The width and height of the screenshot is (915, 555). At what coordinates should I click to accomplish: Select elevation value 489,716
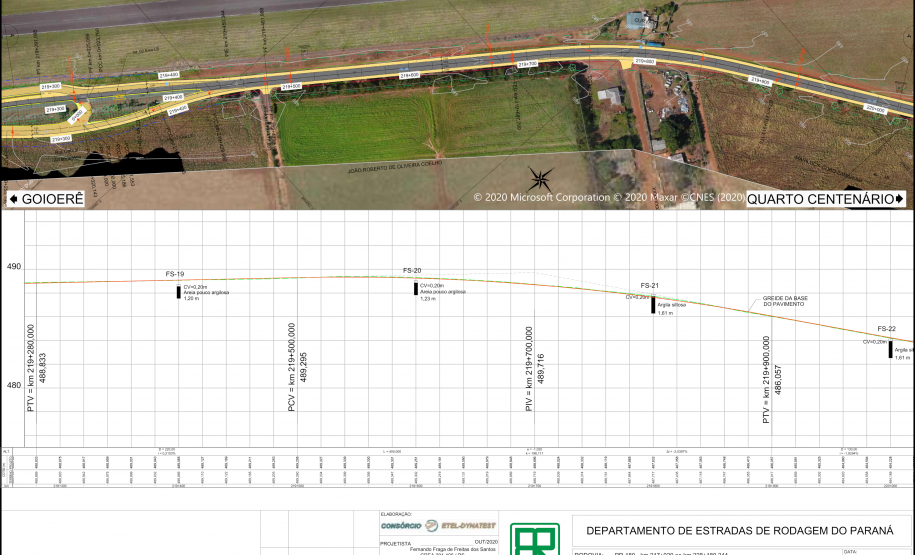pyautogui.click(x=541, y=369)
